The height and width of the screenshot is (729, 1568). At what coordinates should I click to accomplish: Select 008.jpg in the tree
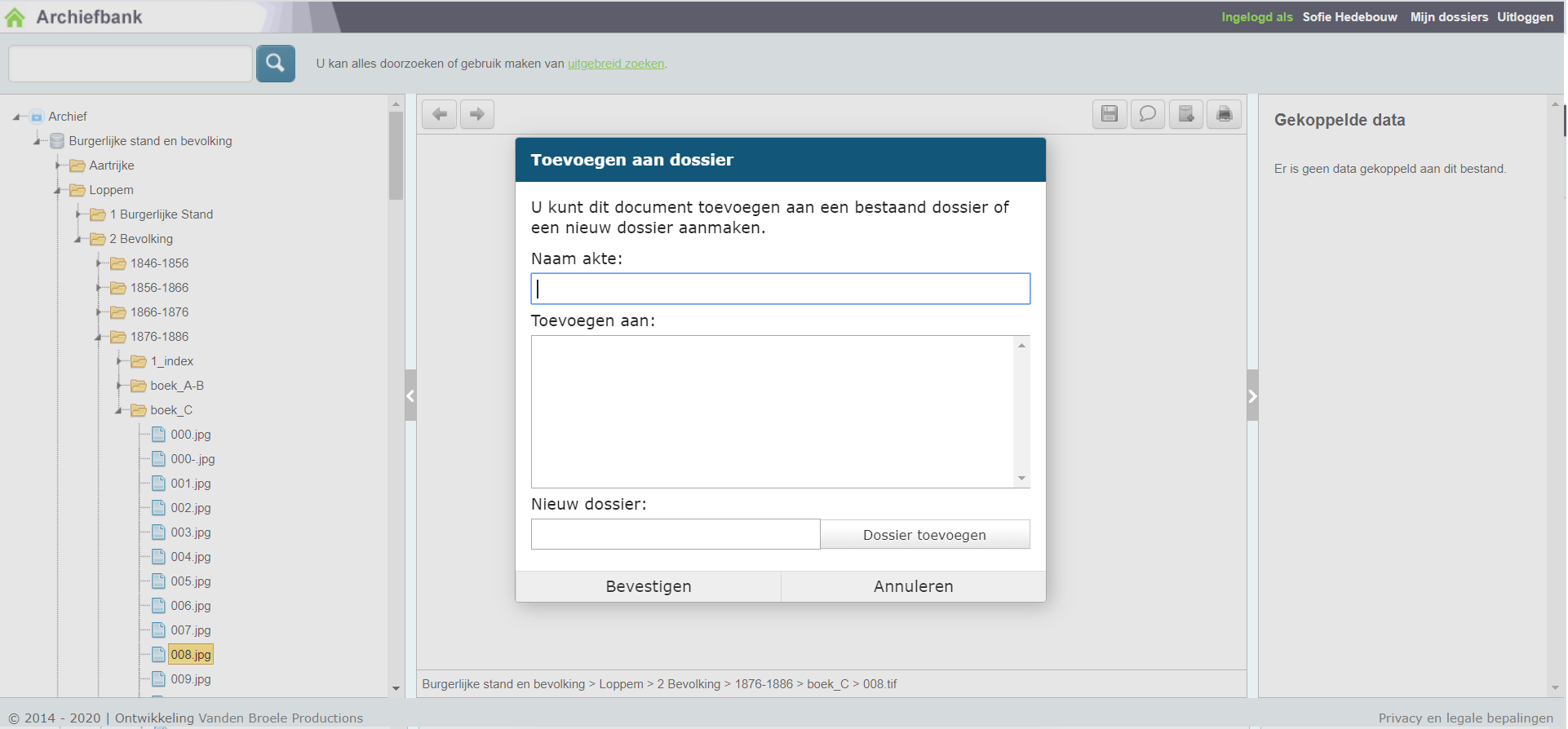191,655
